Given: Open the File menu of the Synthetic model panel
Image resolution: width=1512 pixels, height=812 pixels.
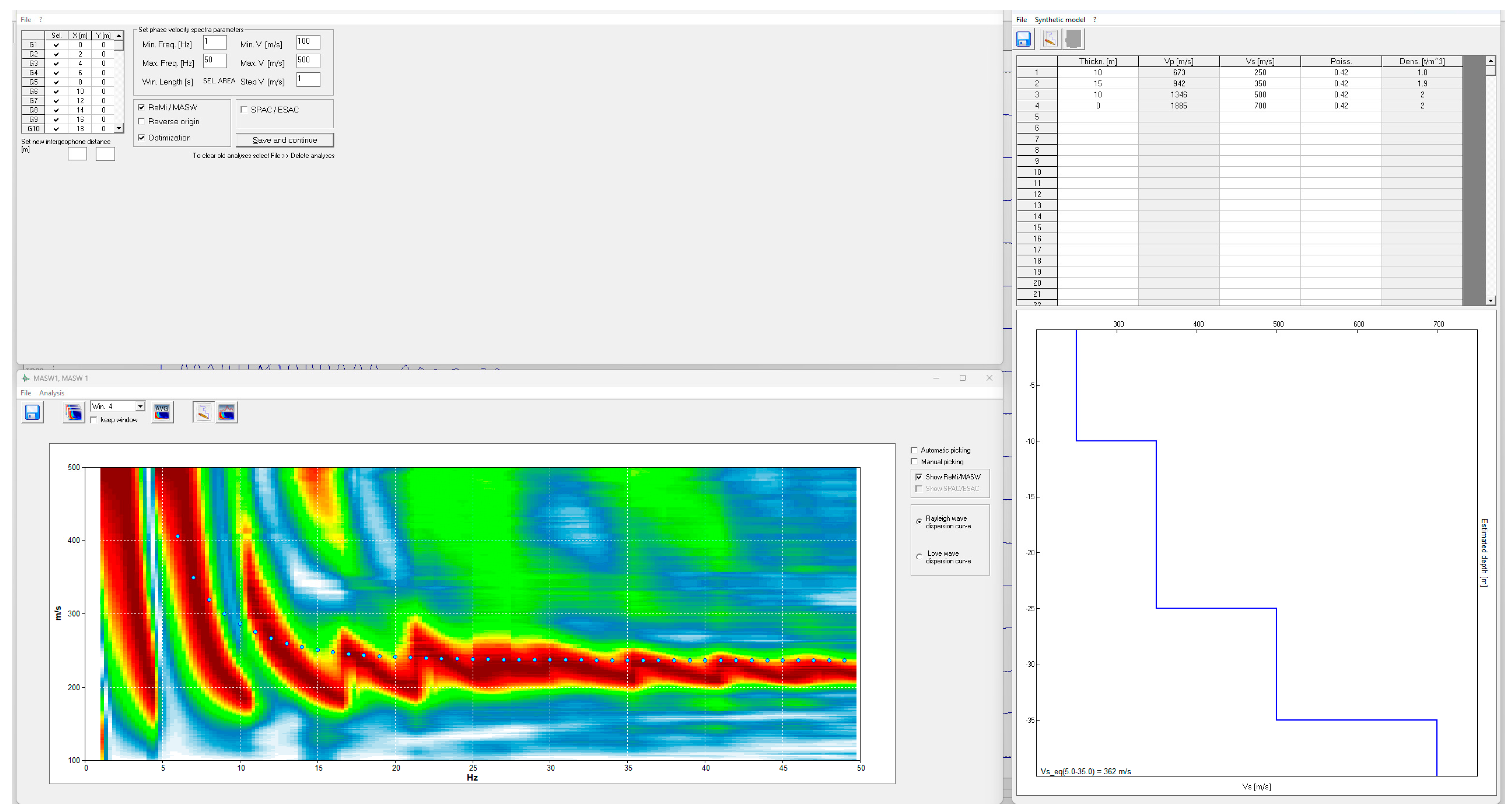Looking at the screenshot, I should (1021, 20).
